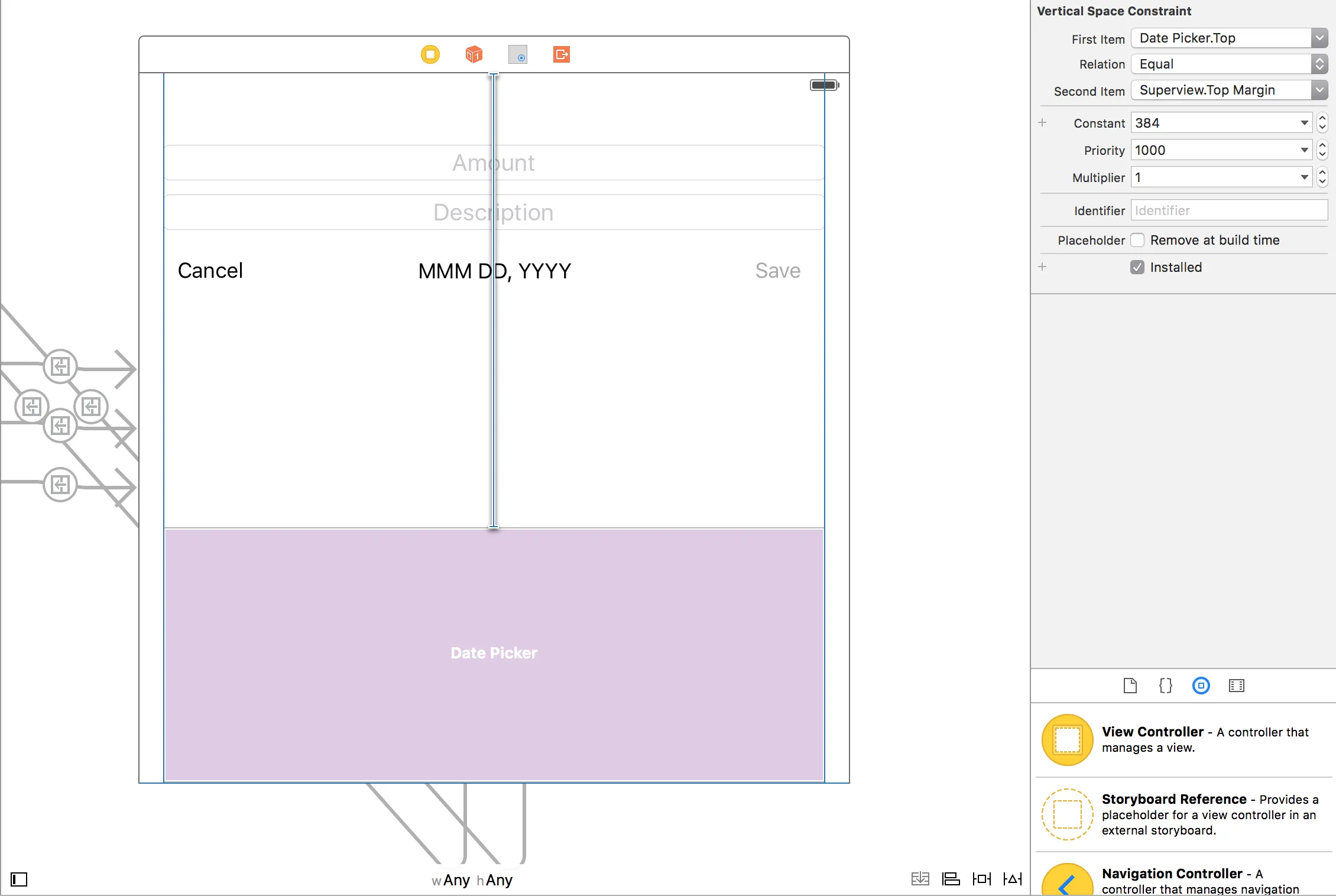
Task: Select the purple Date Picker view
Action: point(494,653)
